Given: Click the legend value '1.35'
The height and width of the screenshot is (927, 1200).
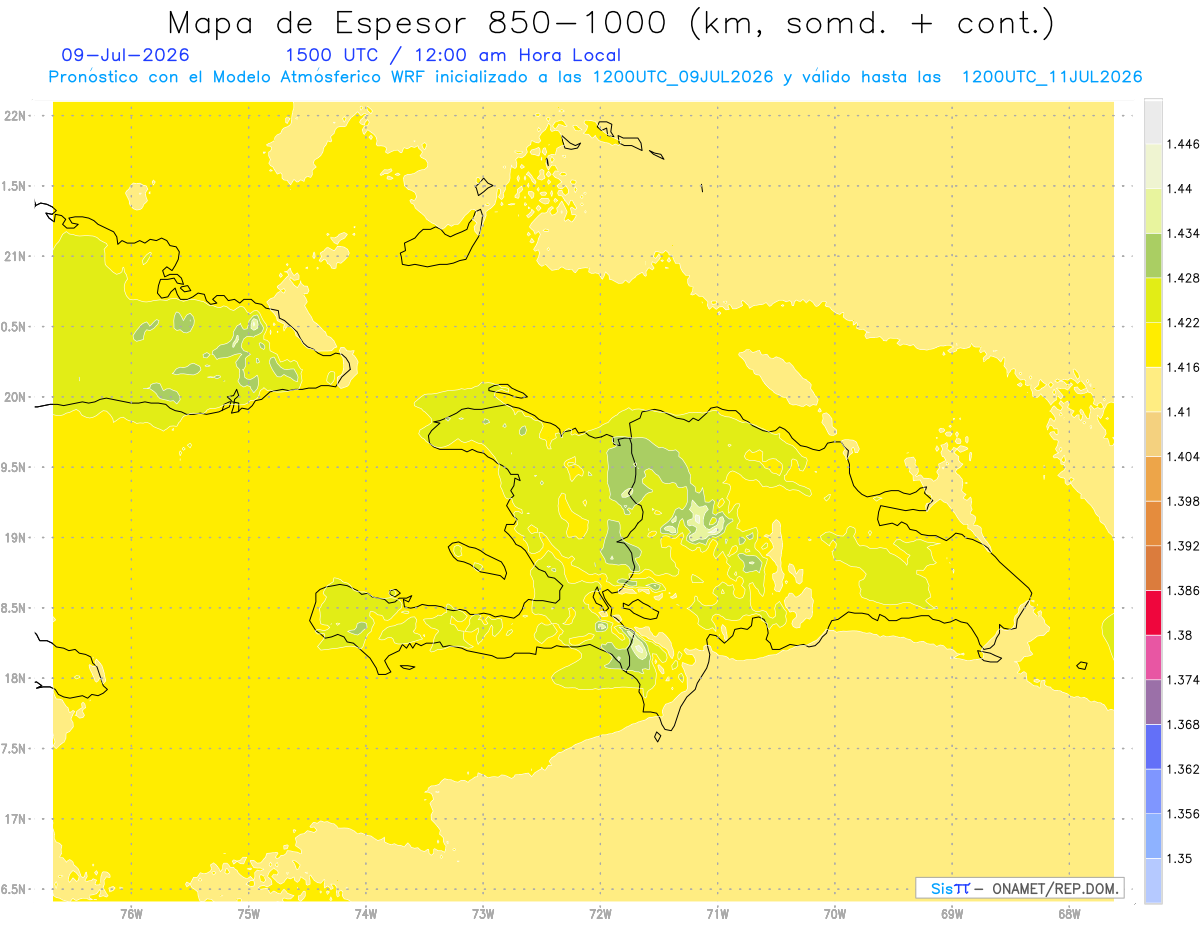Looking at the screenshot, I should [1179, 858].
